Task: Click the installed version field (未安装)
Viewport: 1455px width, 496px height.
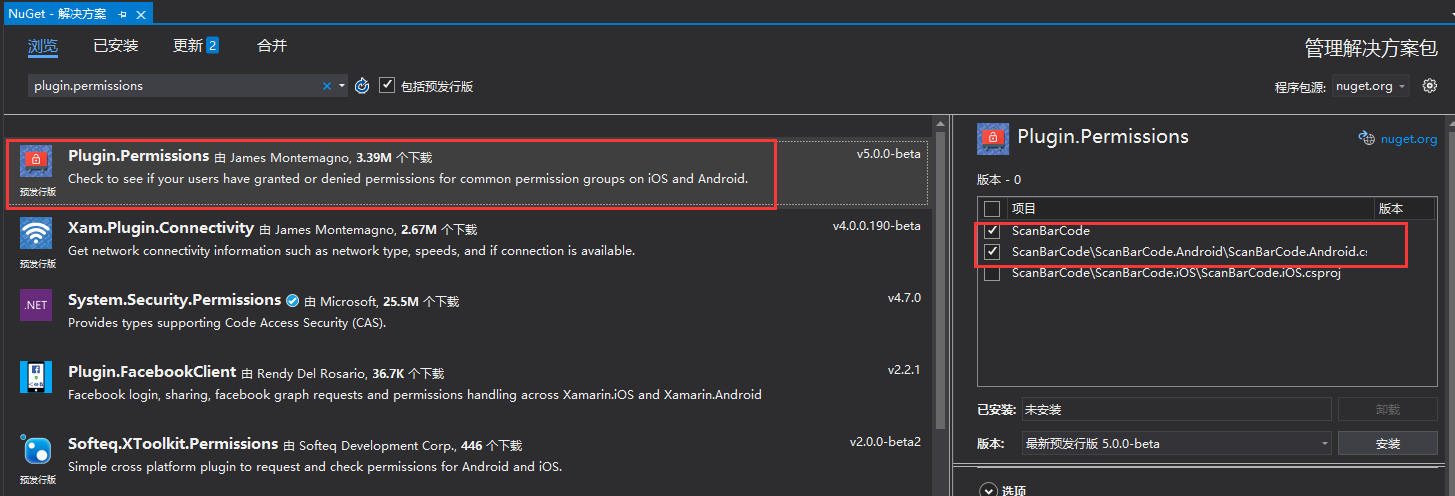Action: coord(1177,409)
